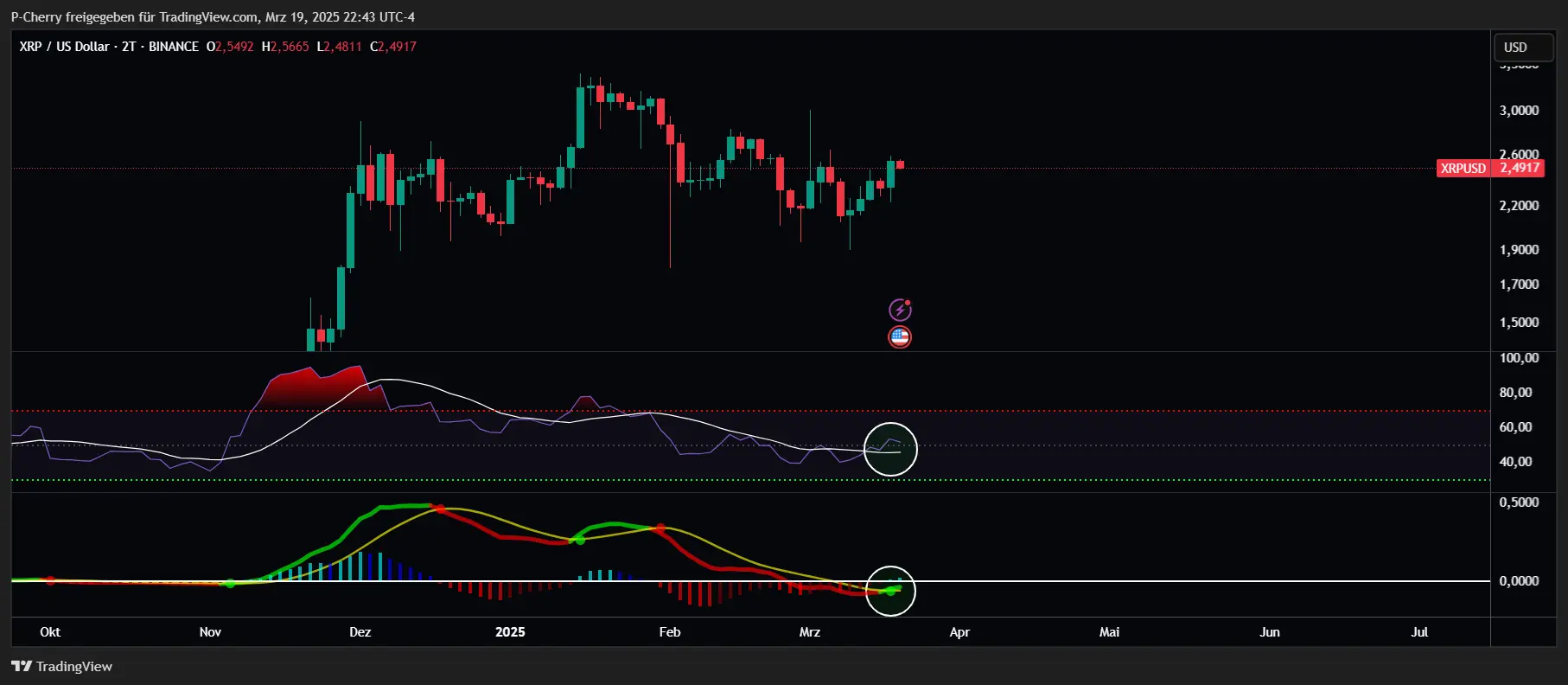Click the 1,5000 price axis label
The width and height of the screenshot is (1568, 685).
(x=1519, y=323)
